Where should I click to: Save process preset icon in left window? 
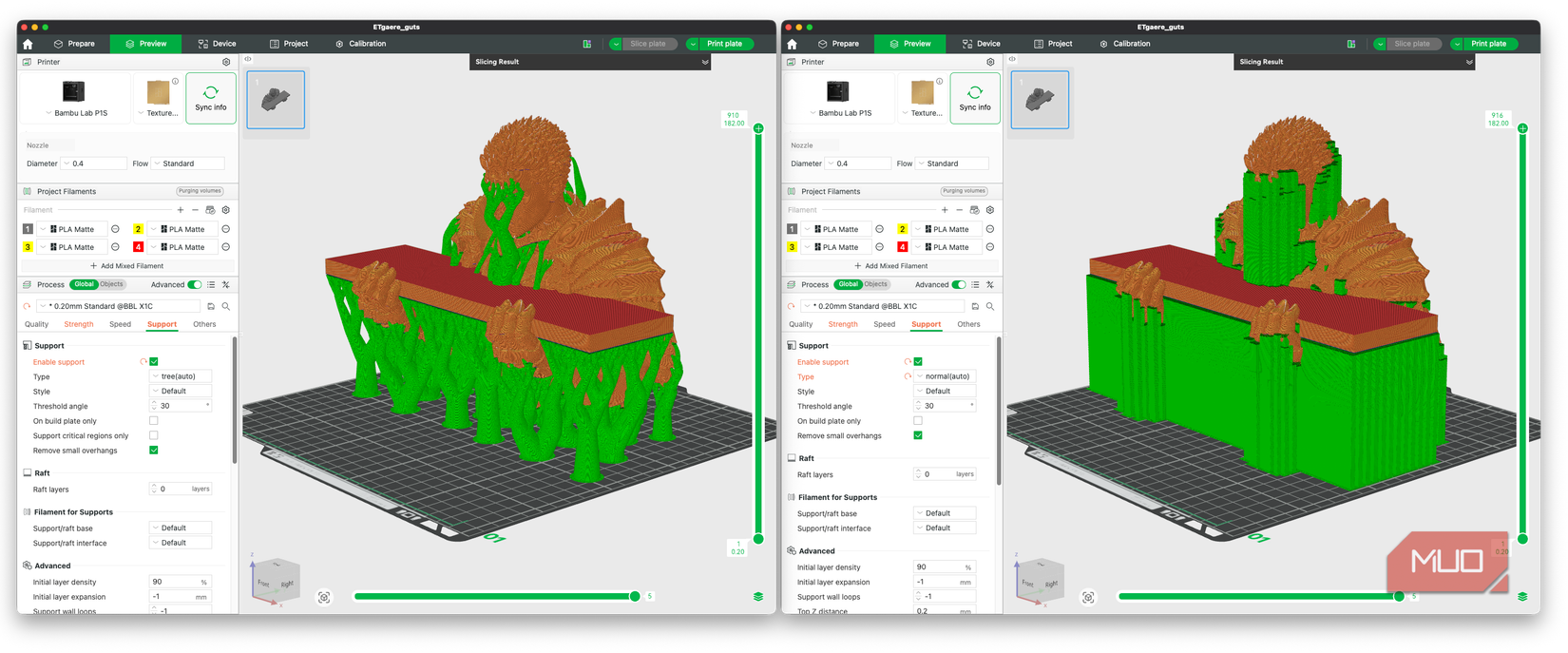211,306
